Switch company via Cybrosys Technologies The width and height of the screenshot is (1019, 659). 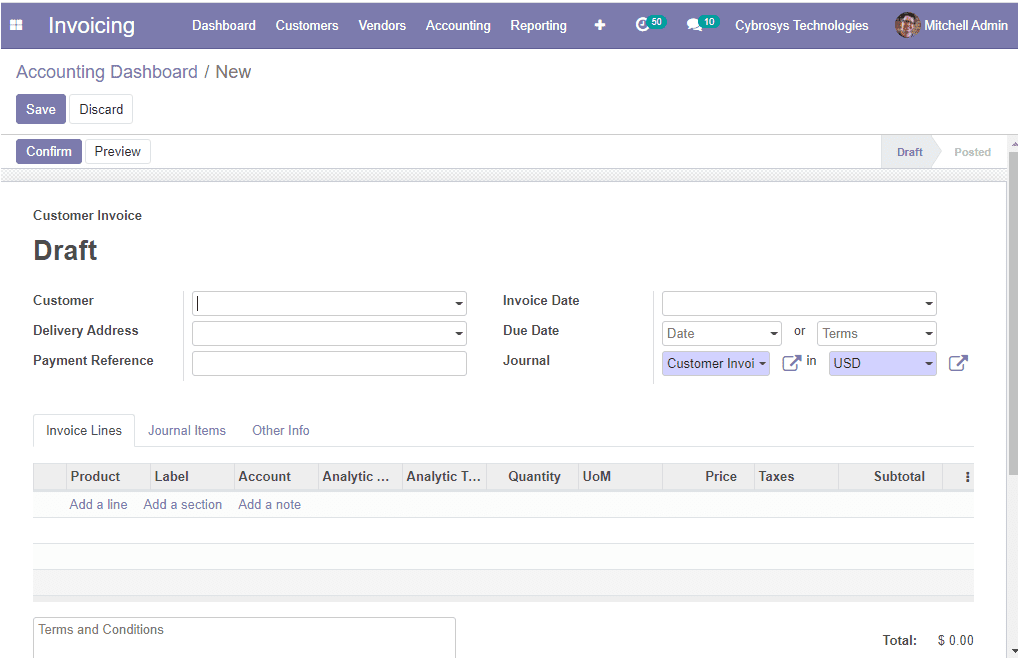pyautogui.click(x=801, y=25)
